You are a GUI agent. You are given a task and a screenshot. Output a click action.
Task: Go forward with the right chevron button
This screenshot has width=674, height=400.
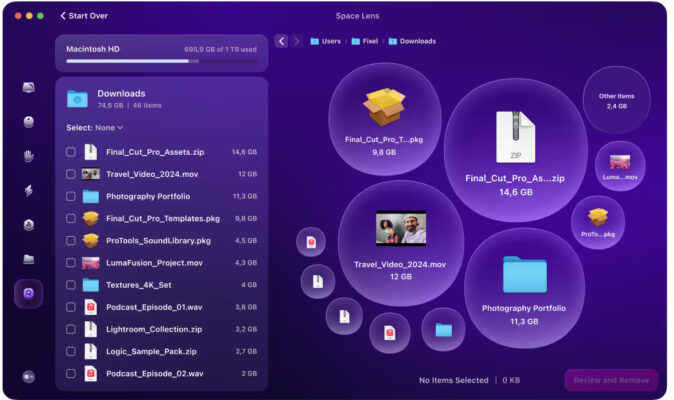(x=296, y=41)
